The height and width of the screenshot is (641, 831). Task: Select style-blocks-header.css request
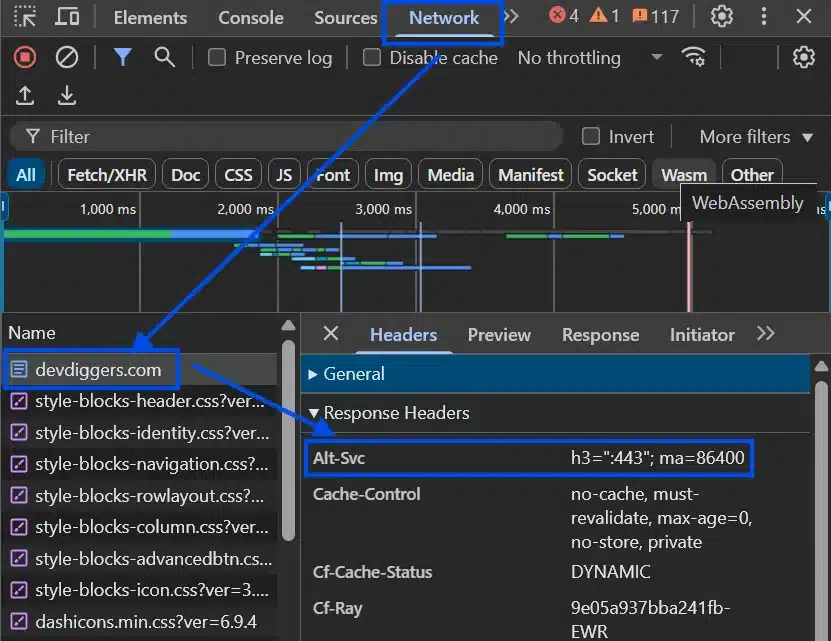click(140, 401)
